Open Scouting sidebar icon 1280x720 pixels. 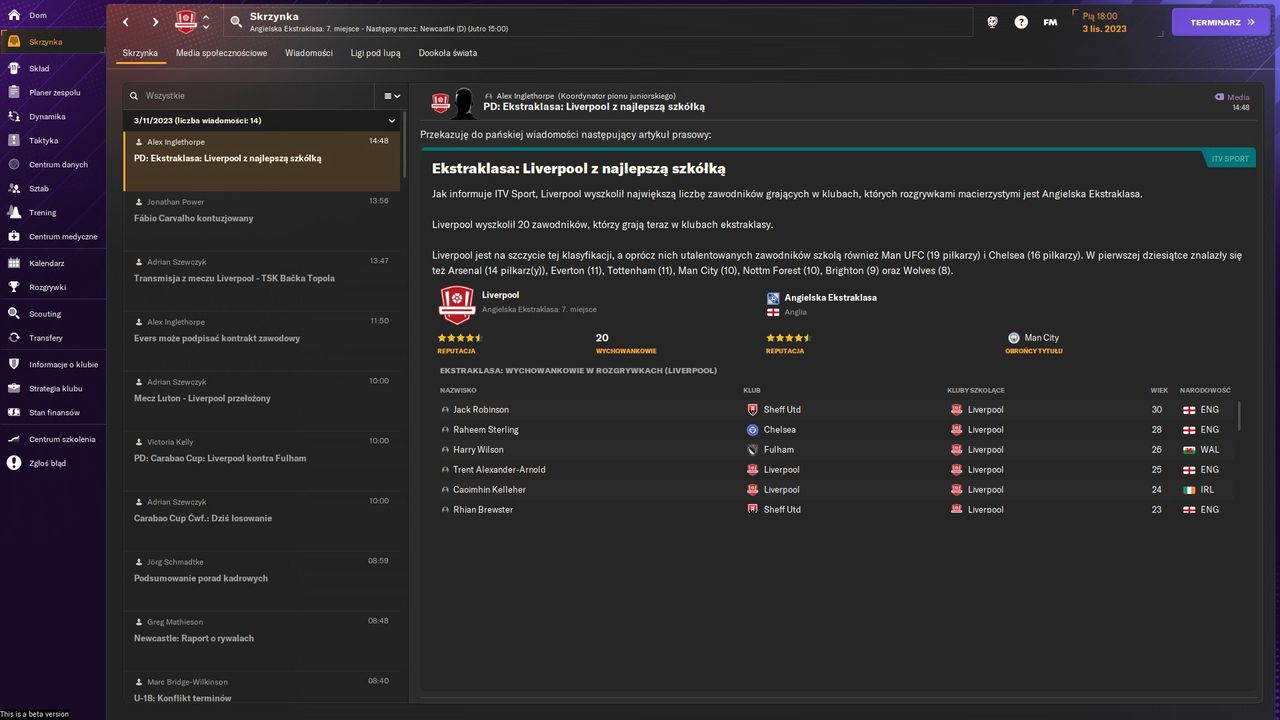(x=14, y=314)
